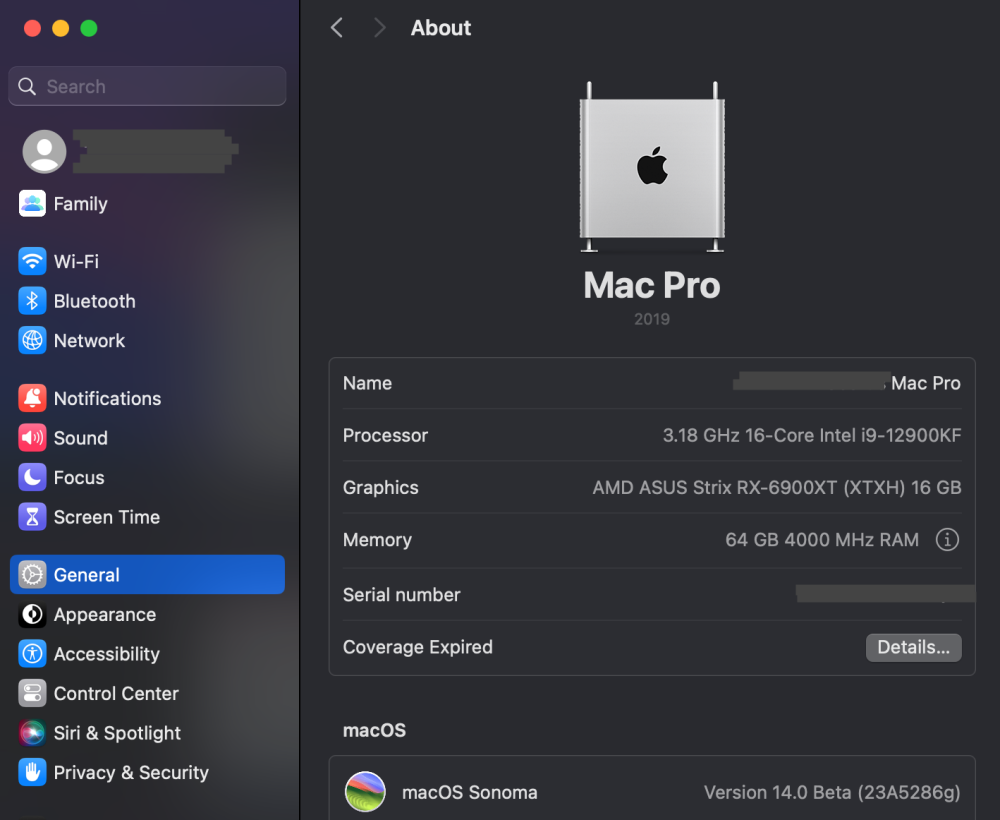Select the Focus sidebar label
Viewport: 1000px width, 820px height.
click(79, 478)
